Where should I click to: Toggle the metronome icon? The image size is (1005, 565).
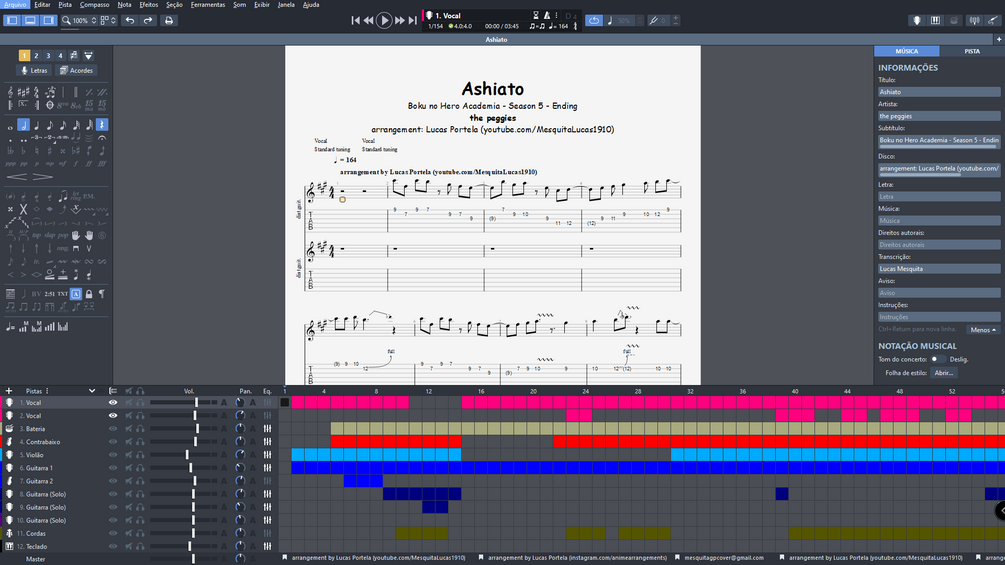click(547, 15)
